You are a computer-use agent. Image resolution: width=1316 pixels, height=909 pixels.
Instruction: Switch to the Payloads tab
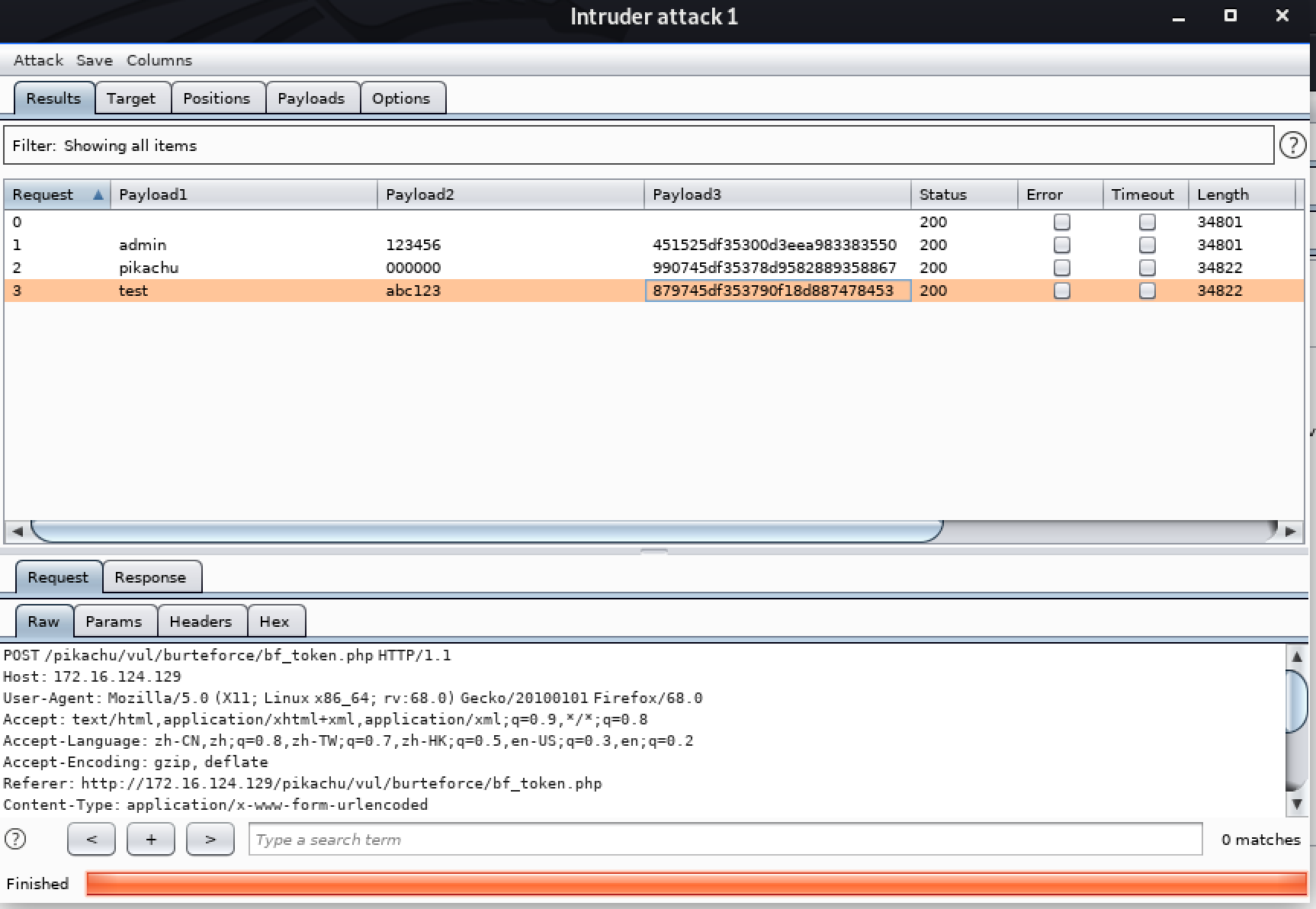point(311,98)
